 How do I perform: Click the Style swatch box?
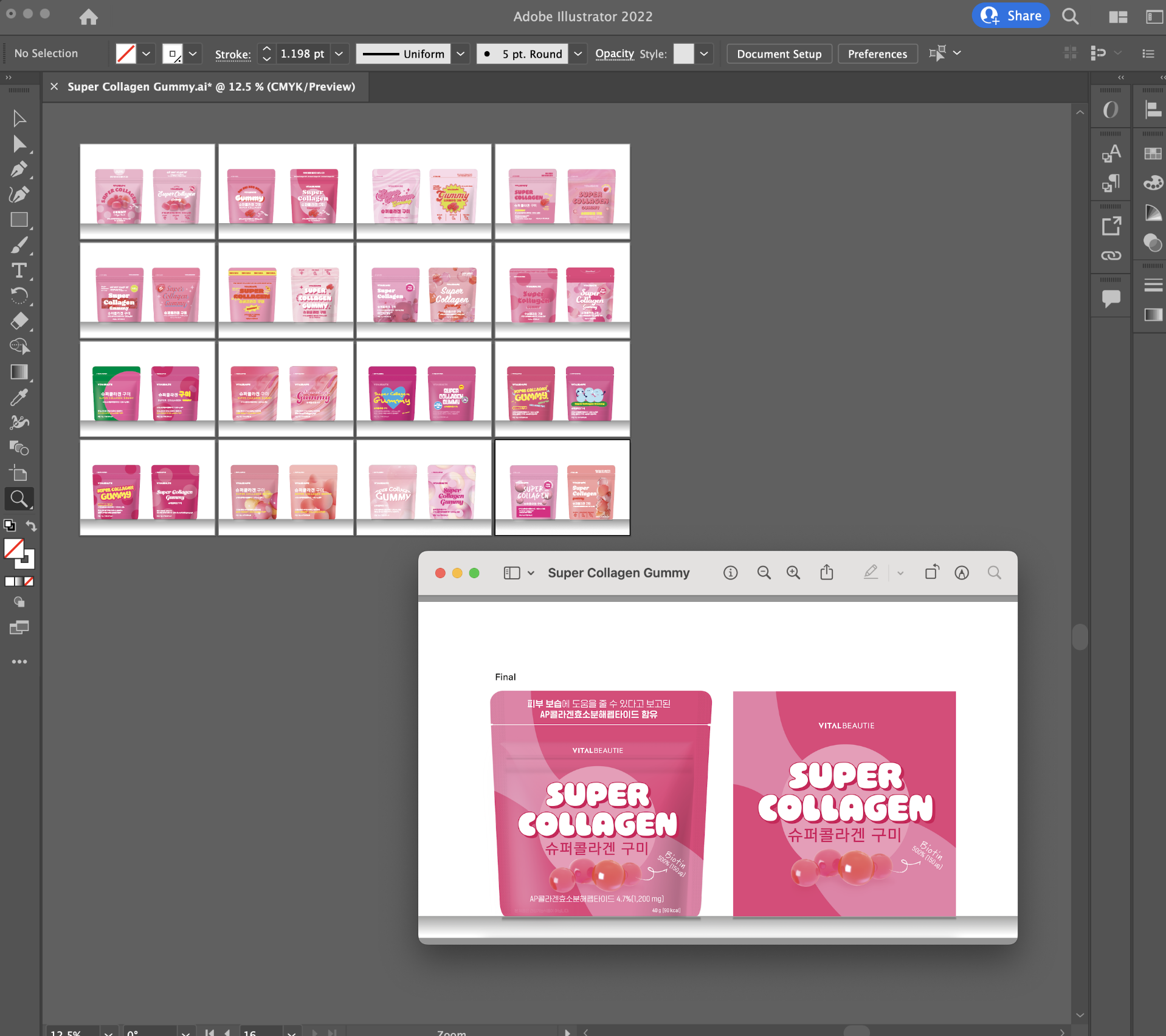click(683, 54)
